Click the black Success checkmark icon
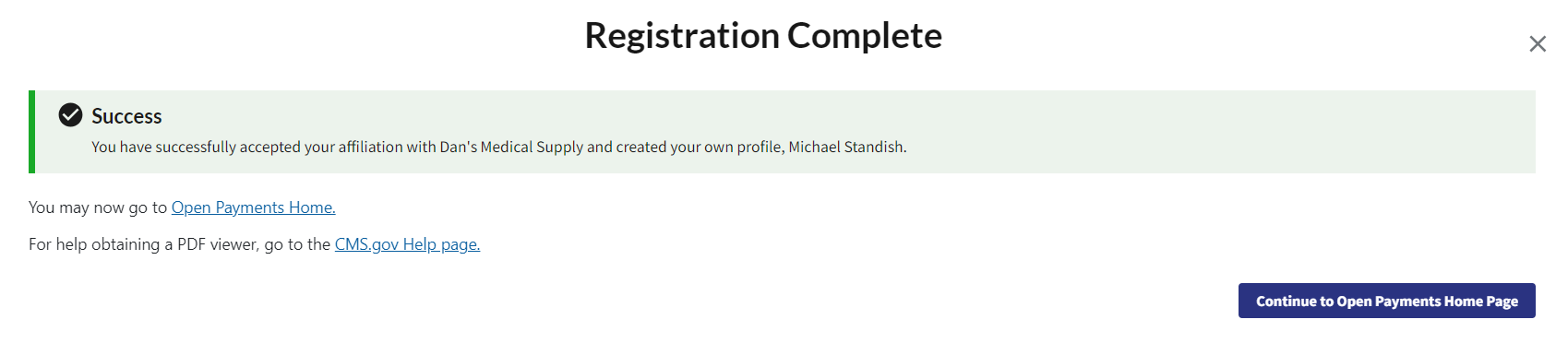 point(70,114)
